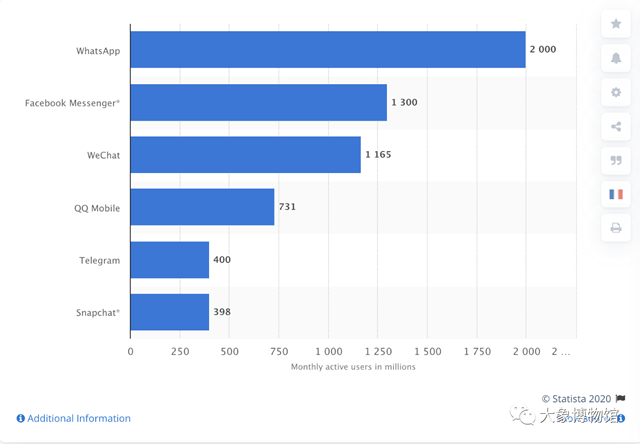Click the WeChat bar
The width and height of the screenshot is (640, 444).
click(x=245, y=155)
